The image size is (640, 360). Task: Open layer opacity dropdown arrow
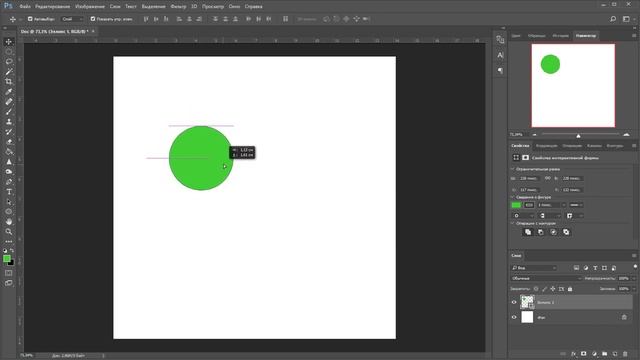click(633, 278)
